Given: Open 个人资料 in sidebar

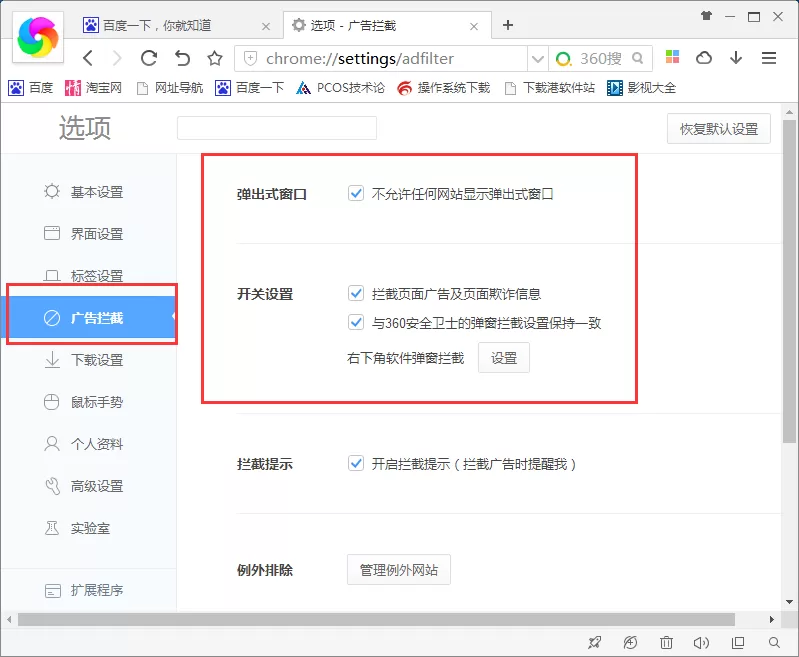Looking at the screenshot, I should [x=89, y=444].
